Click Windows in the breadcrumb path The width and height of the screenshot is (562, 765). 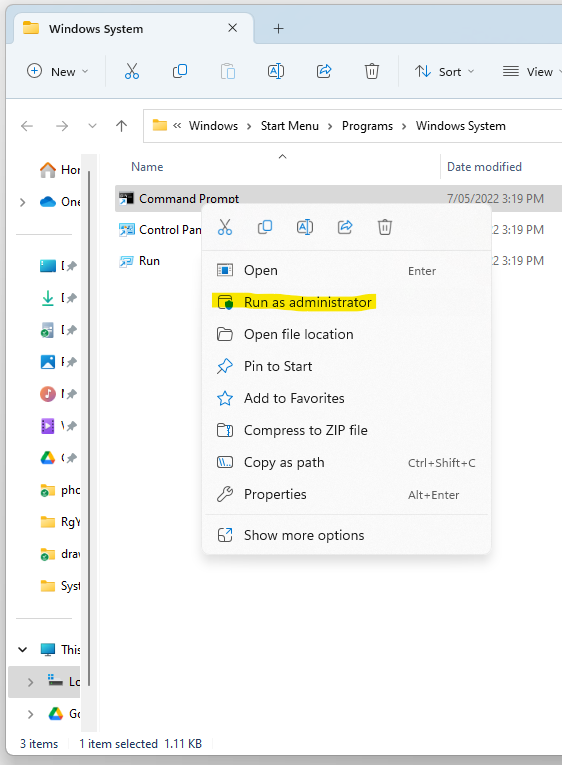pos(213,126)
